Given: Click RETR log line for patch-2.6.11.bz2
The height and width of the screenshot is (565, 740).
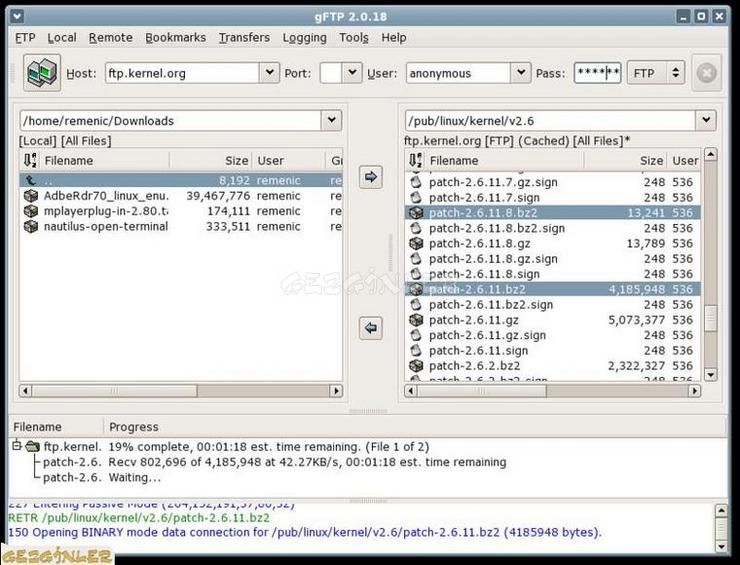Looking at the screenshot, I should 139,518.
